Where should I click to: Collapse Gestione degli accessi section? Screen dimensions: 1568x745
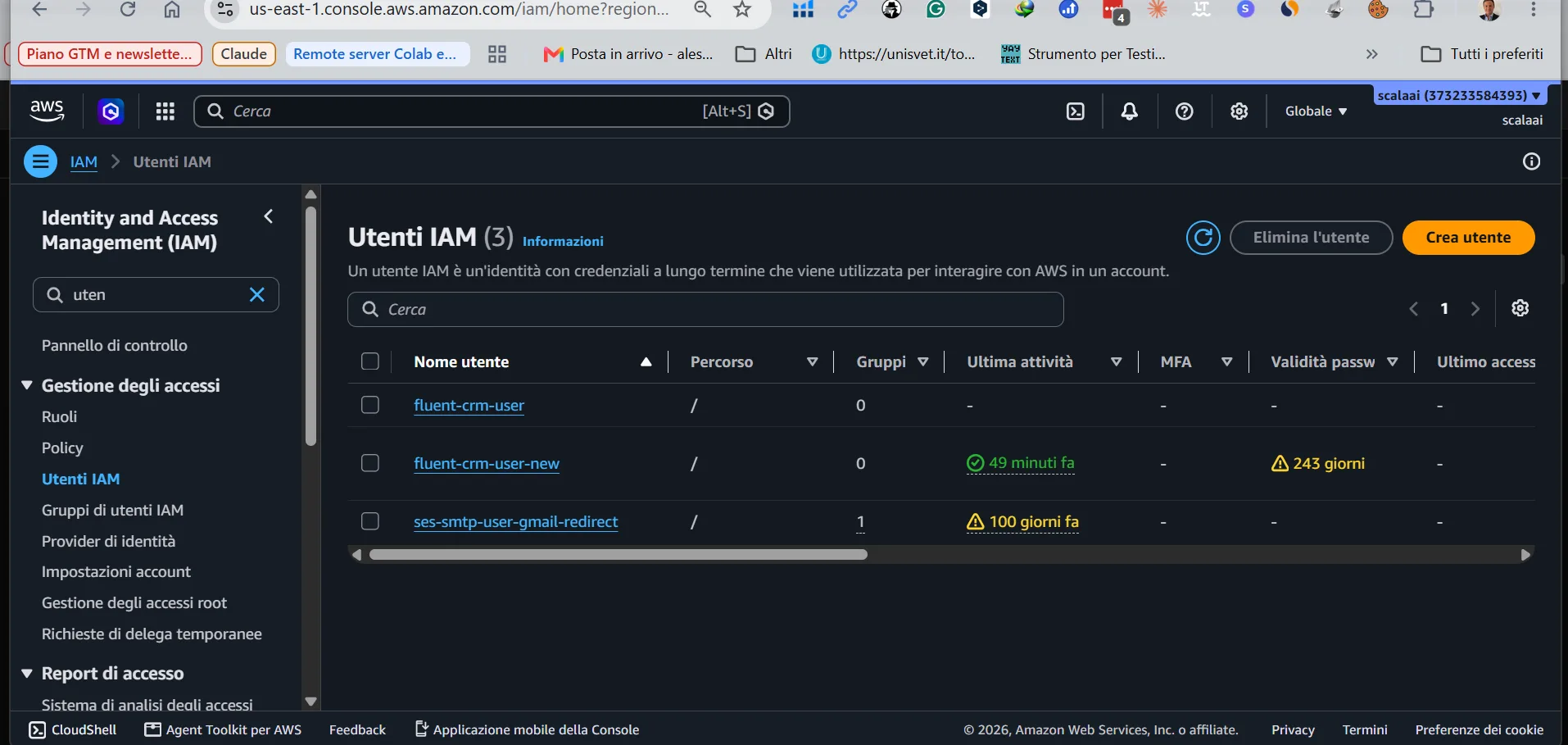[x=27, y=385]
